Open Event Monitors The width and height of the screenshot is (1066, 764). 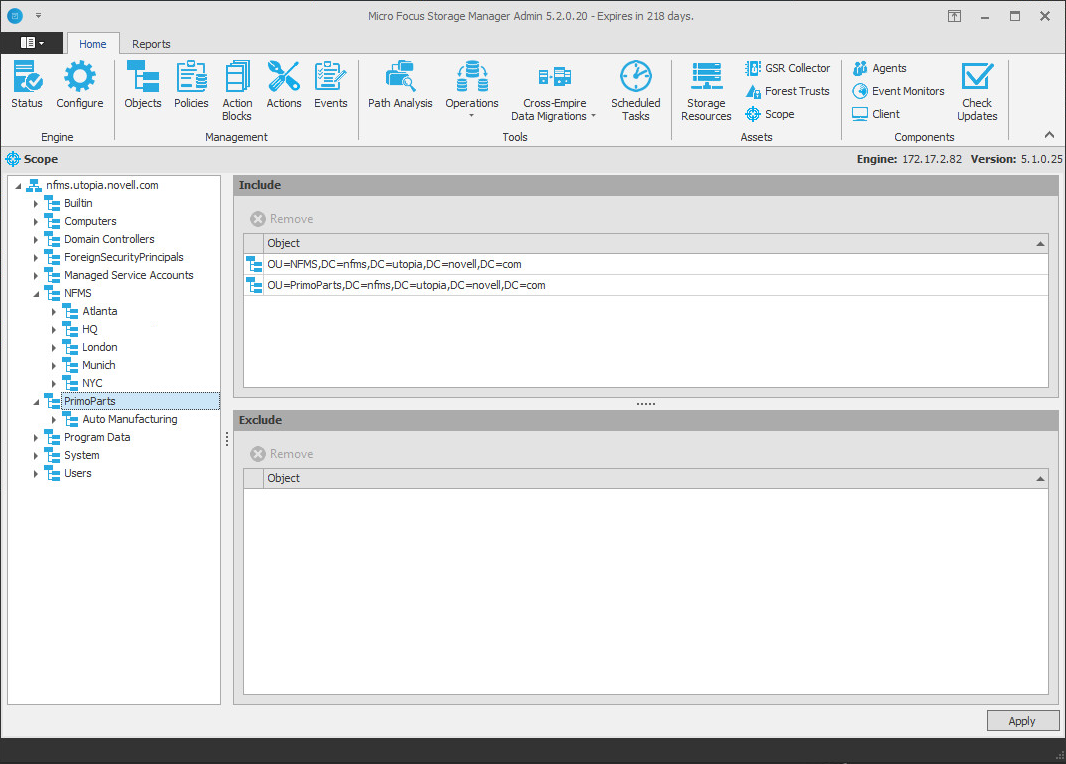pyautogui.click(x=899, y=91)
